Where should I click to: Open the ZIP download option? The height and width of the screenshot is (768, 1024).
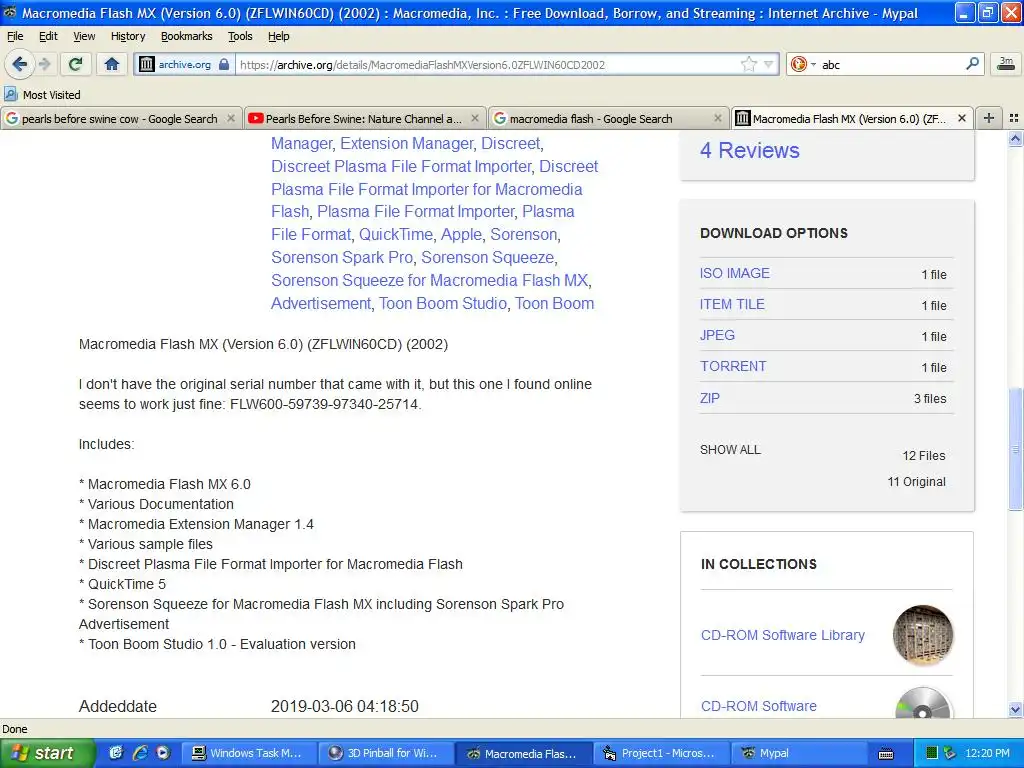pyautogui.click(x=710, y=398)
